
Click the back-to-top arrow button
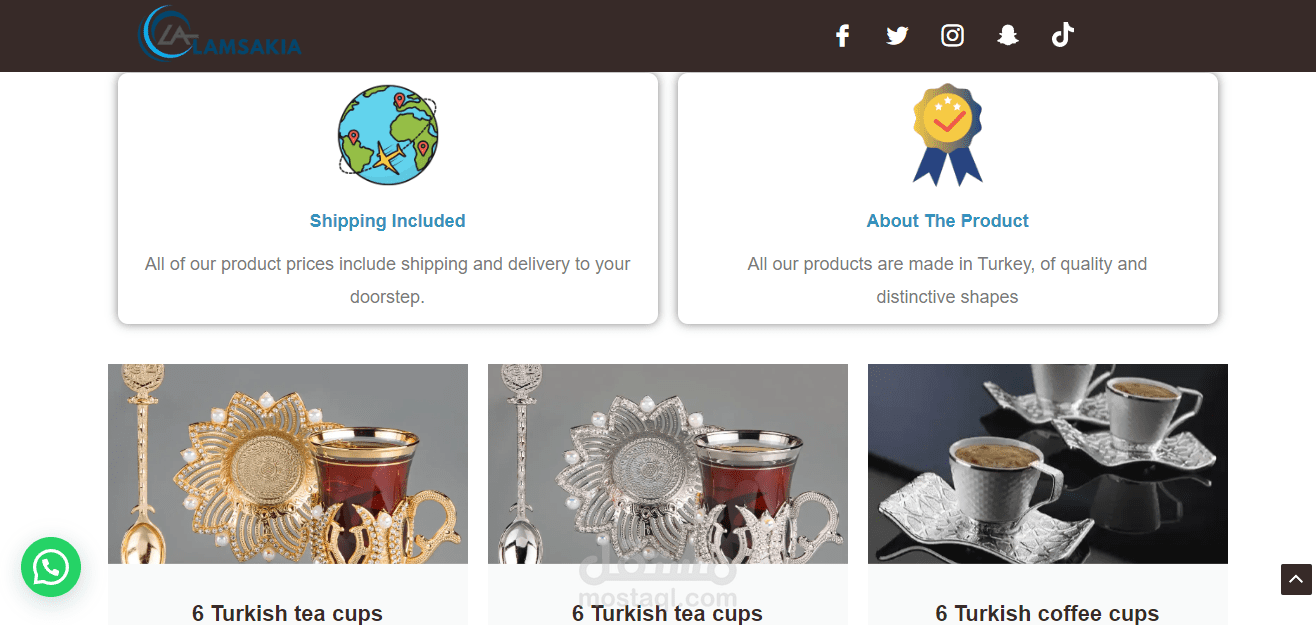click(x=1296, y=579)
